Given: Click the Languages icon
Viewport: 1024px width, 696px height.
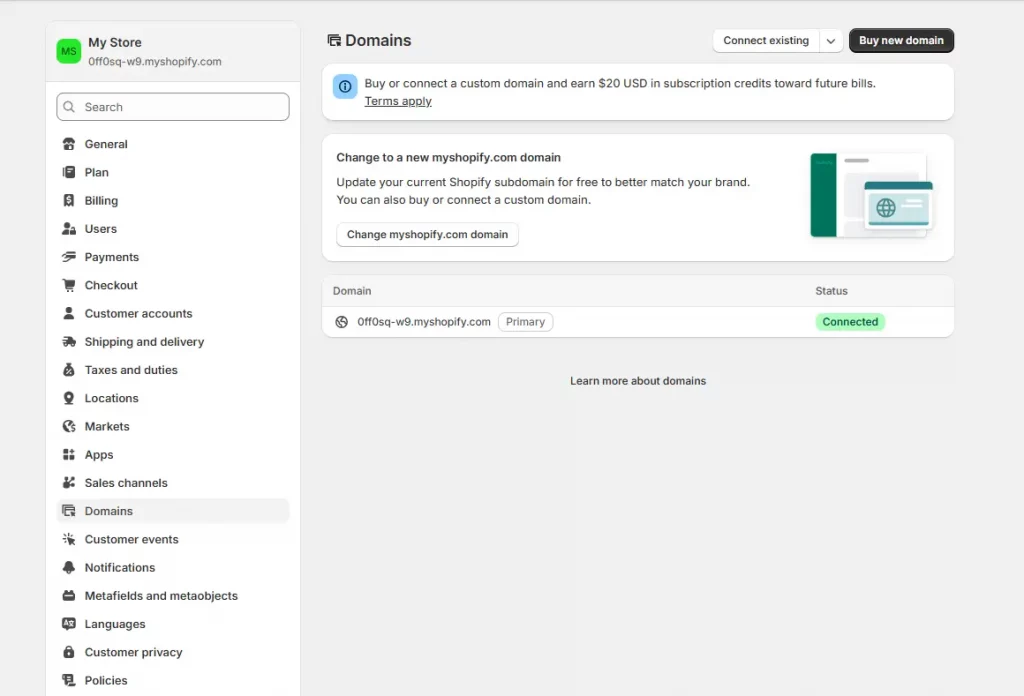Looking at the screenshot, I should click(x=69, y=624).
